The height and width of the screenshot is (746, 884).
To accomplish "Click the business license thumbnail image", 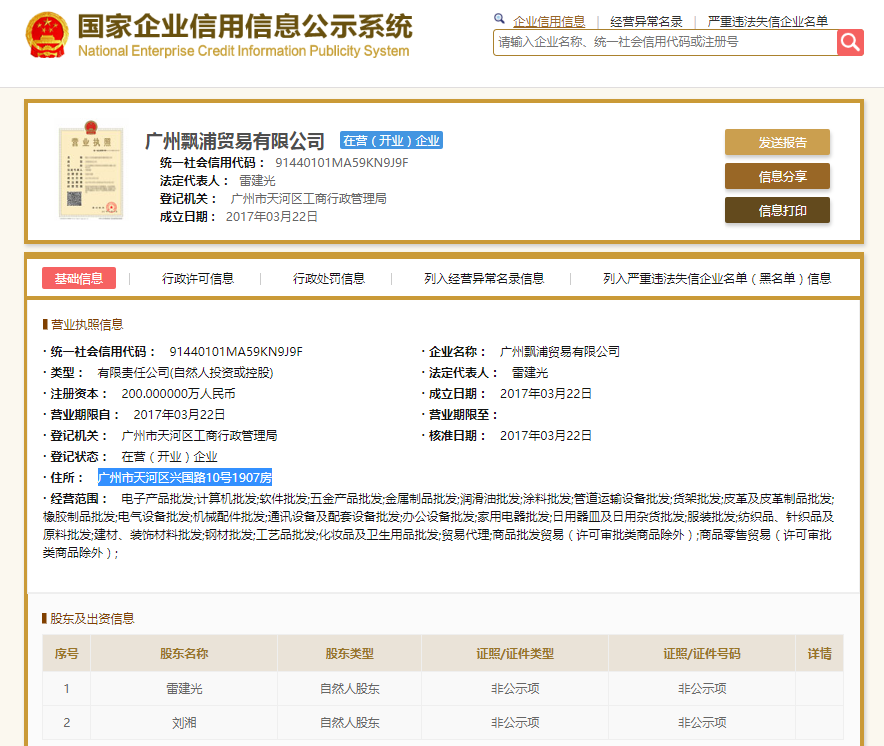I will pyautogui.click(x=90, y=172).
